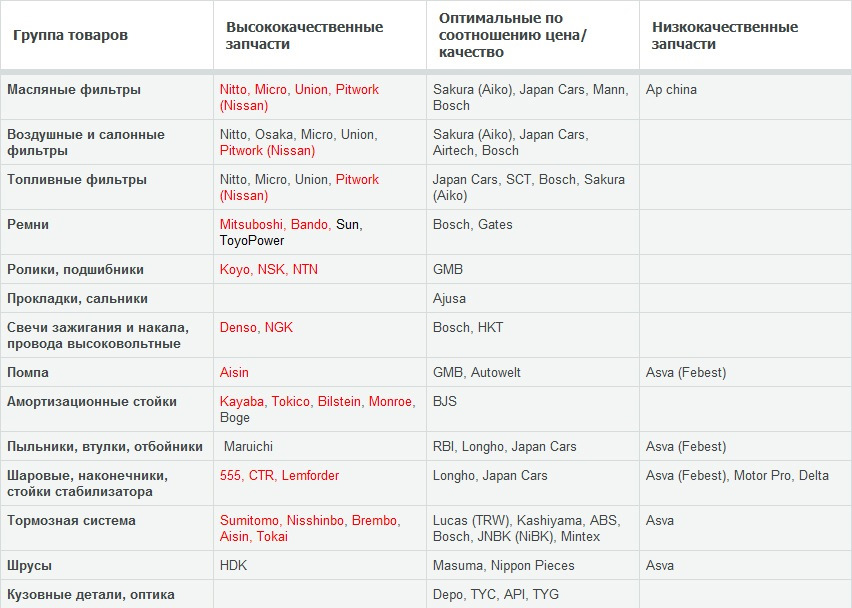Viewport: 852px width, 608px height.
Task: Click the HDK cell in the Шрусы row
Action: (233, 565)
